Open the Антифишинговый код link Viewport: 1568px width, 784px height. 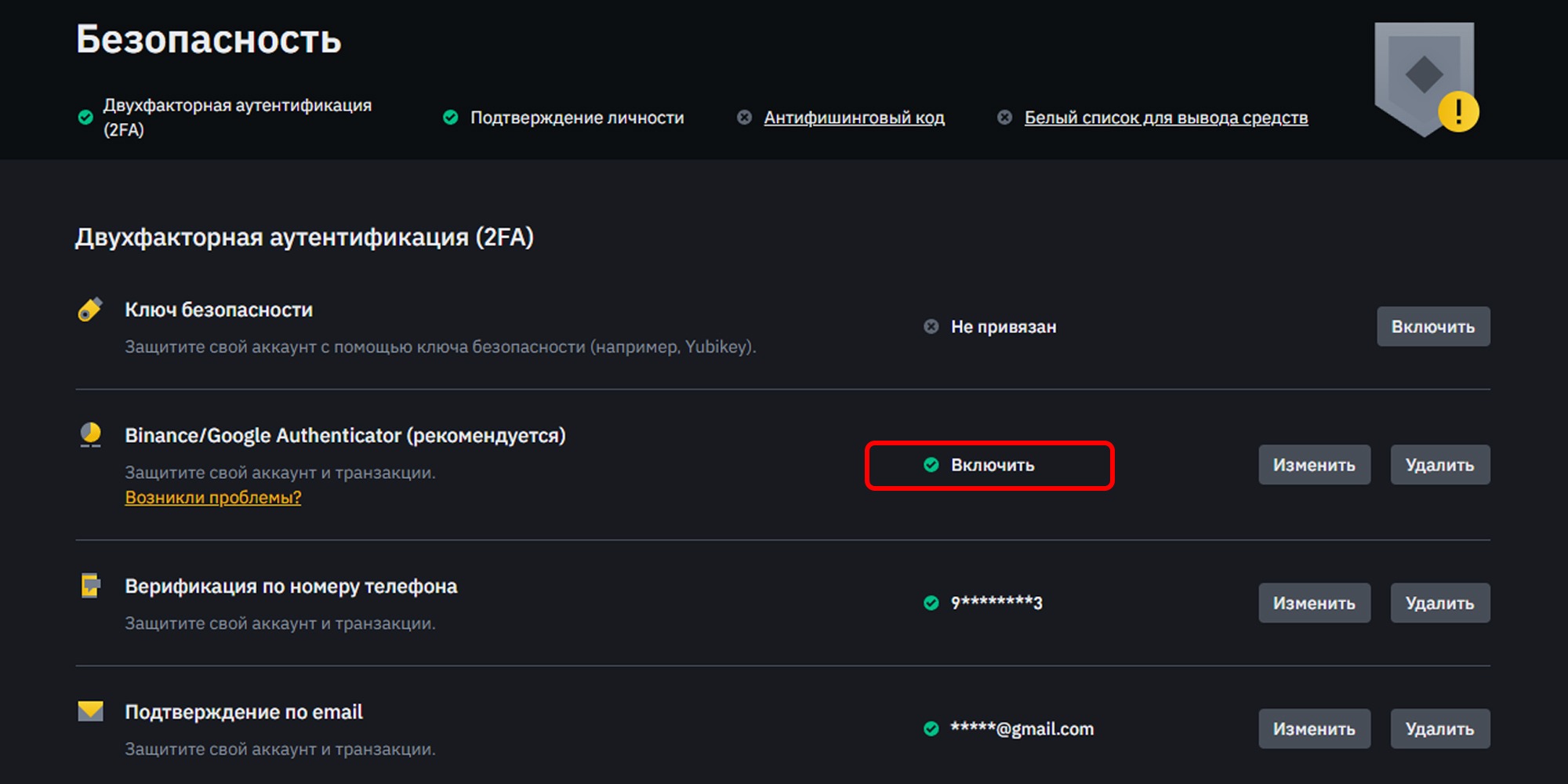[x=854, y=118]
